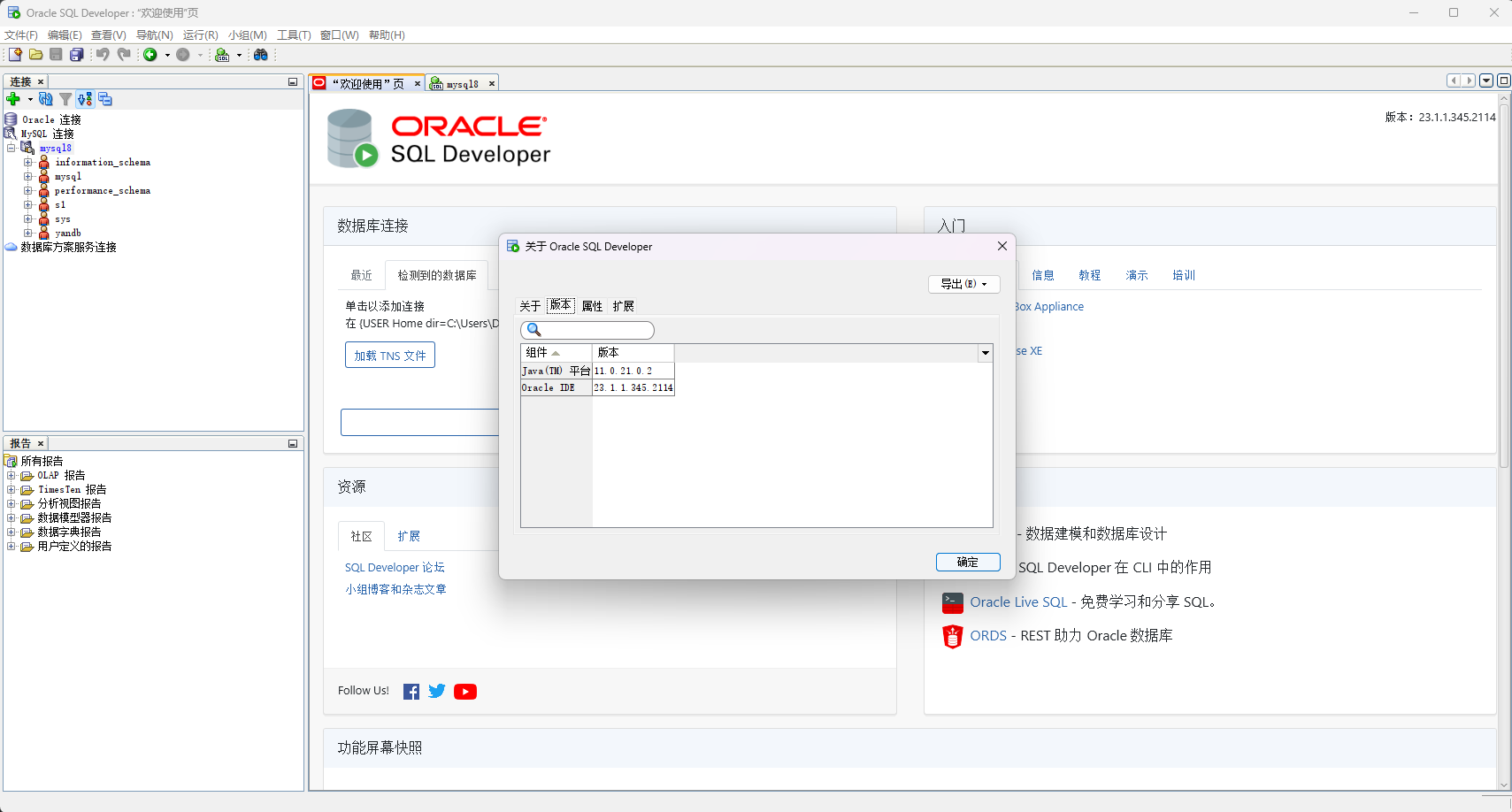Expand the OLAP 报告 folder
The image size is (1512, 812).
coord(11,475)
